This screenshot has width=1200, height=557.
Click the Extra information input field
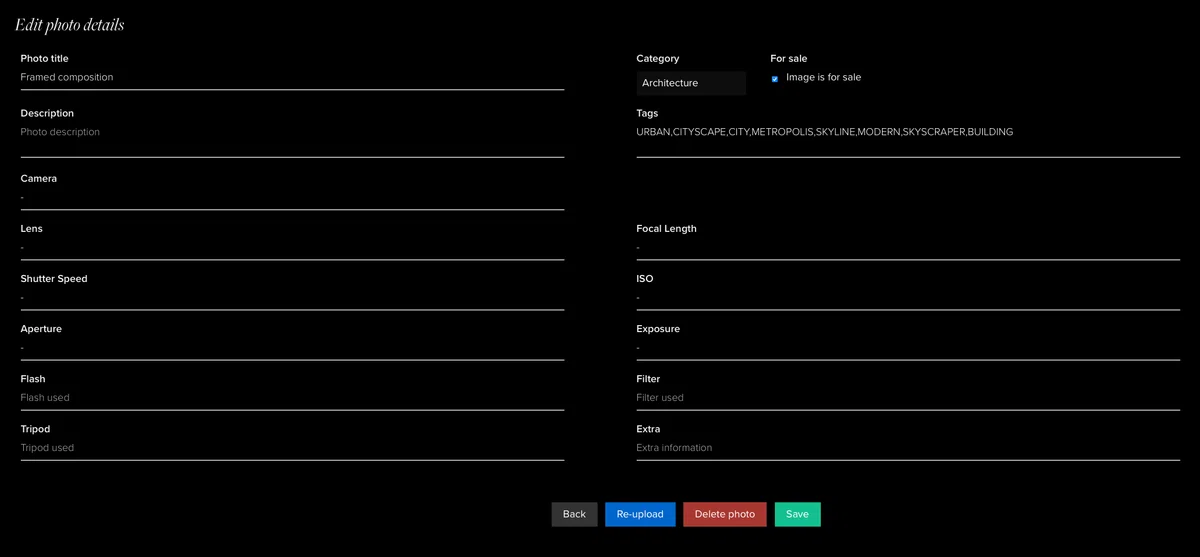(x=908, y=448)
